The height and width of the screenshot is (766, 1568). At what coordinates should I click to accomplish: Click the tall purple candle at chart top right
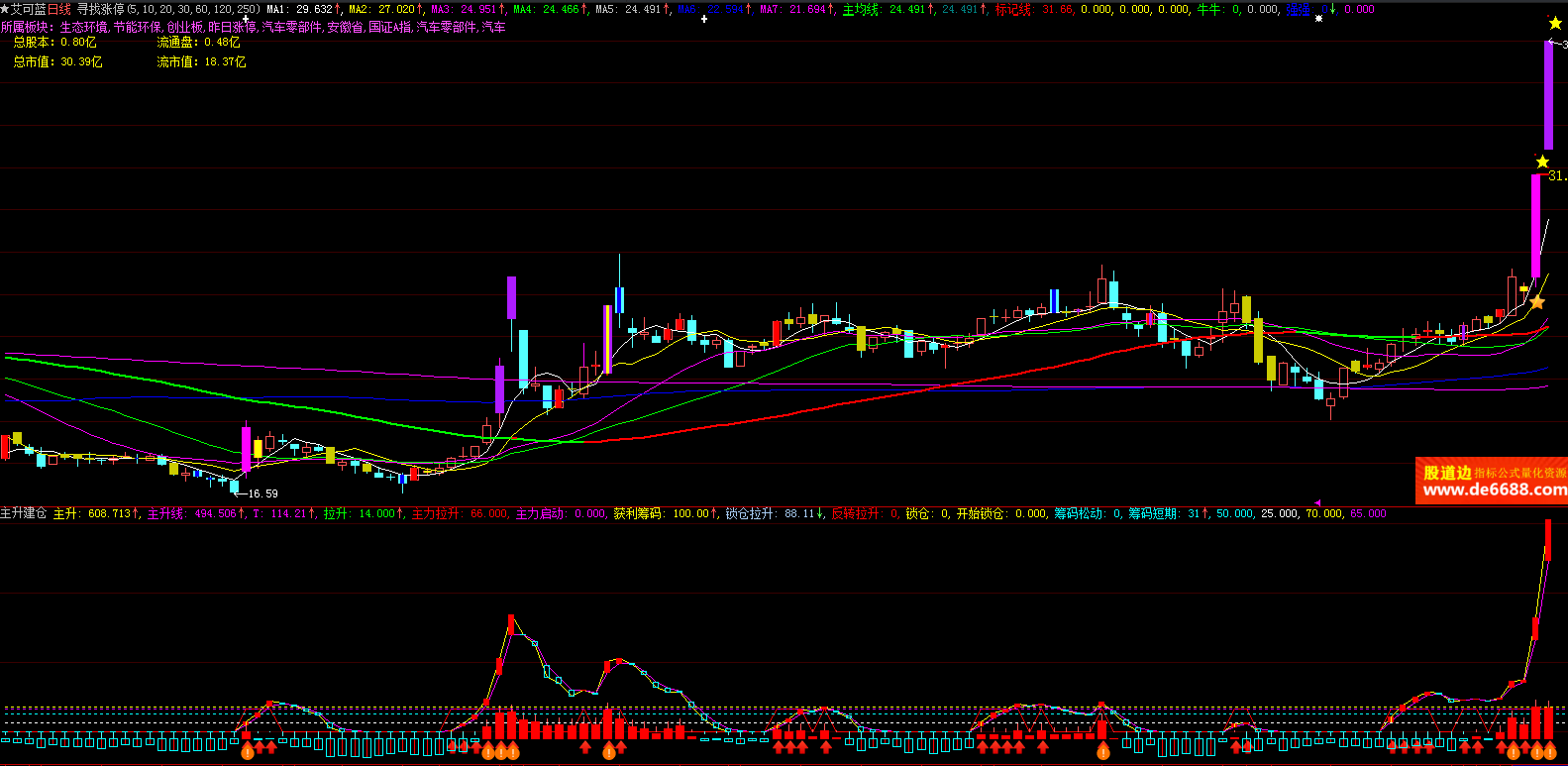pos(1548,94)
